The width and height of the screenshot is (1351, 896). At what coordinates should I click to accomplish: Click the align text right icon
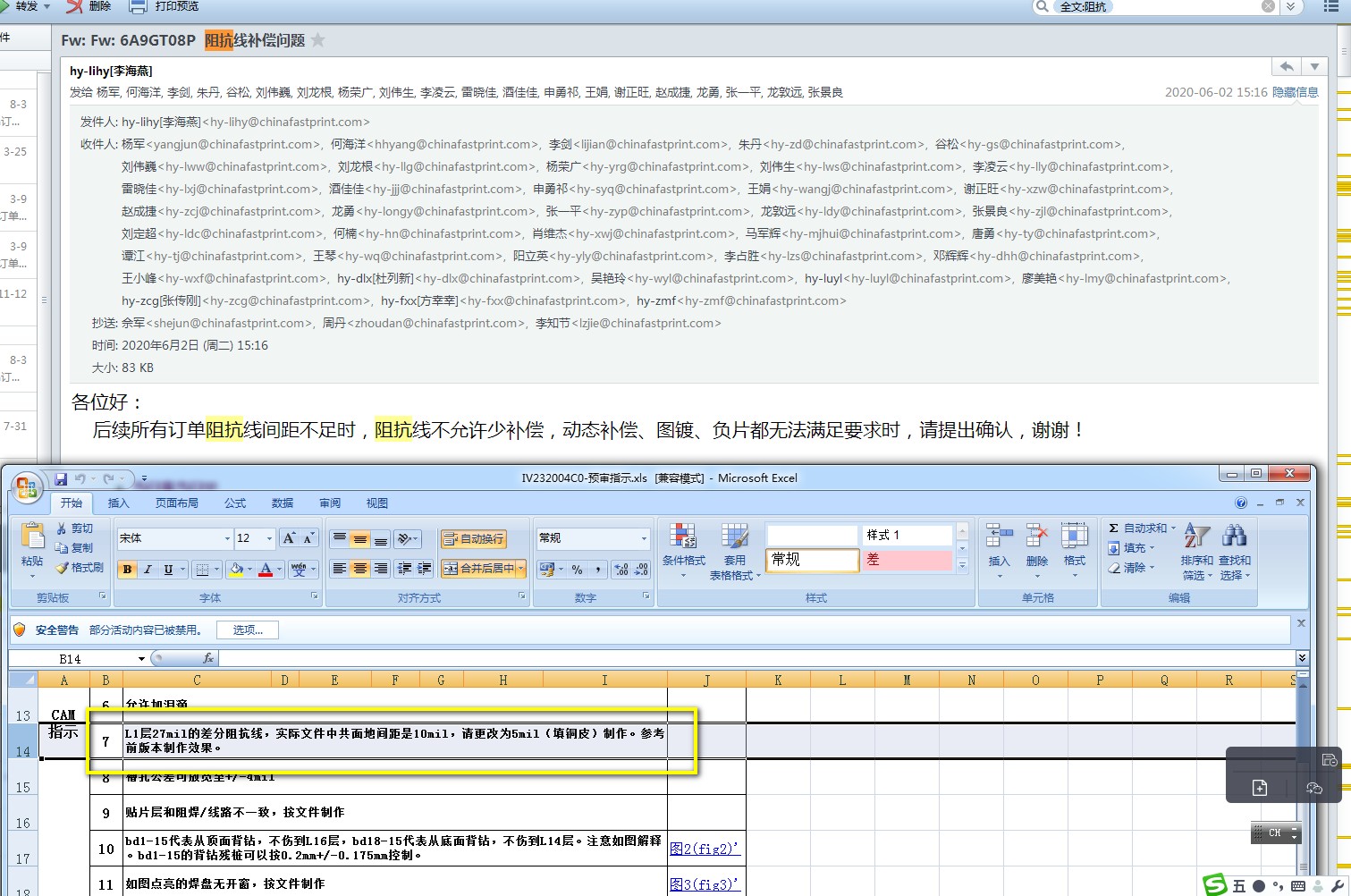pyautogui.click(x=380, y=569)
